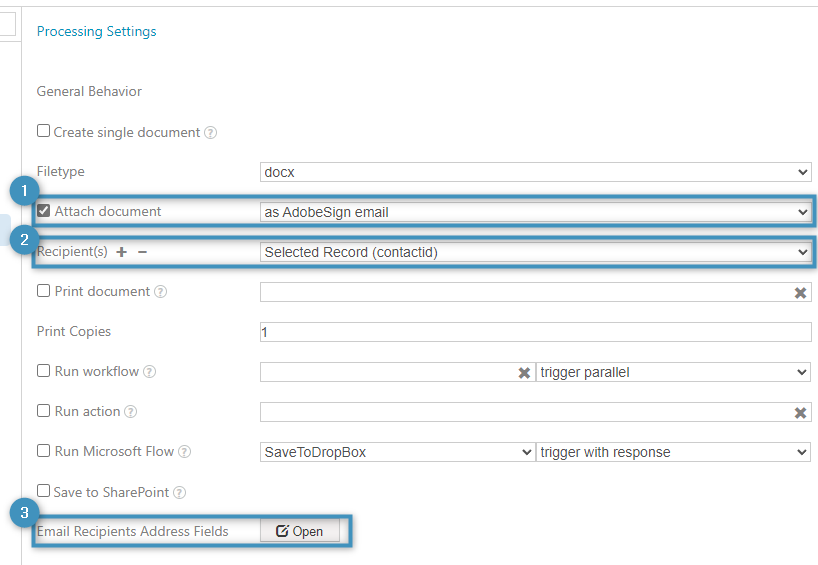This screenshot has height=565, width=818.
Task: Open help icon beside Run workflow
Action: (x=150, y=371)
